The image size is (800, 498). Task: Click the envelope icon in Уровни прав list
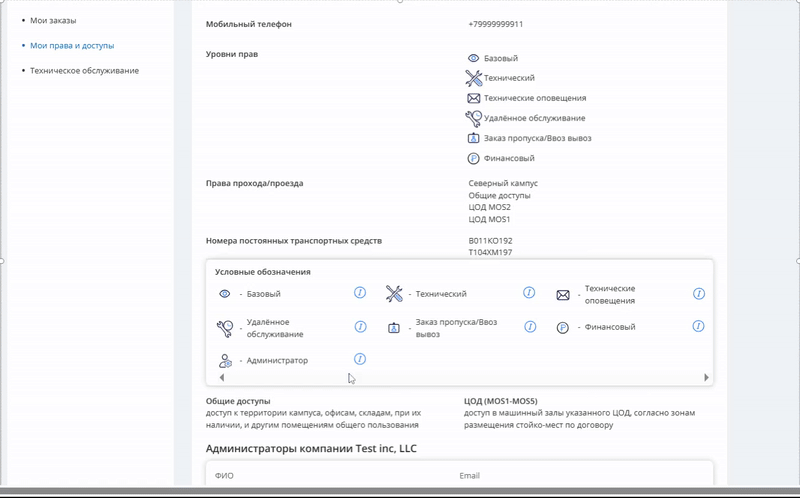pos(474,98)
